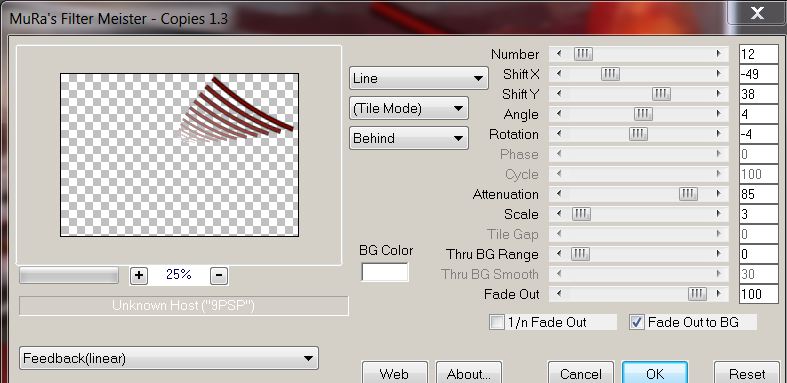The image size is (787, 383).
Task: Open the About... dialog button
Action: pyautogui.click(x=468, y=373)
